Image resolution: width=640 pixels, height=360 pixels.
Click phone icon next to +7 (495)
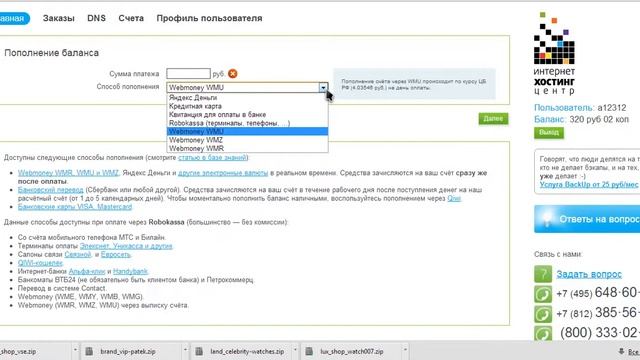543,294
